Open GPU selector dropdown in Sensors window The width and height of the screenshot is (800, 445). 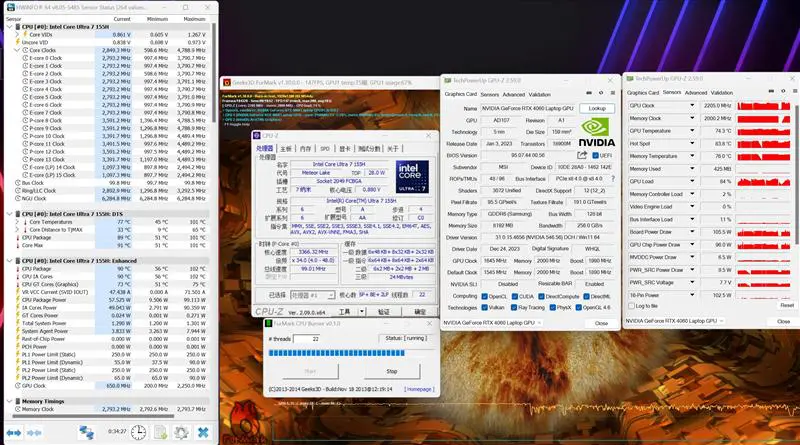tap(674, 321)
